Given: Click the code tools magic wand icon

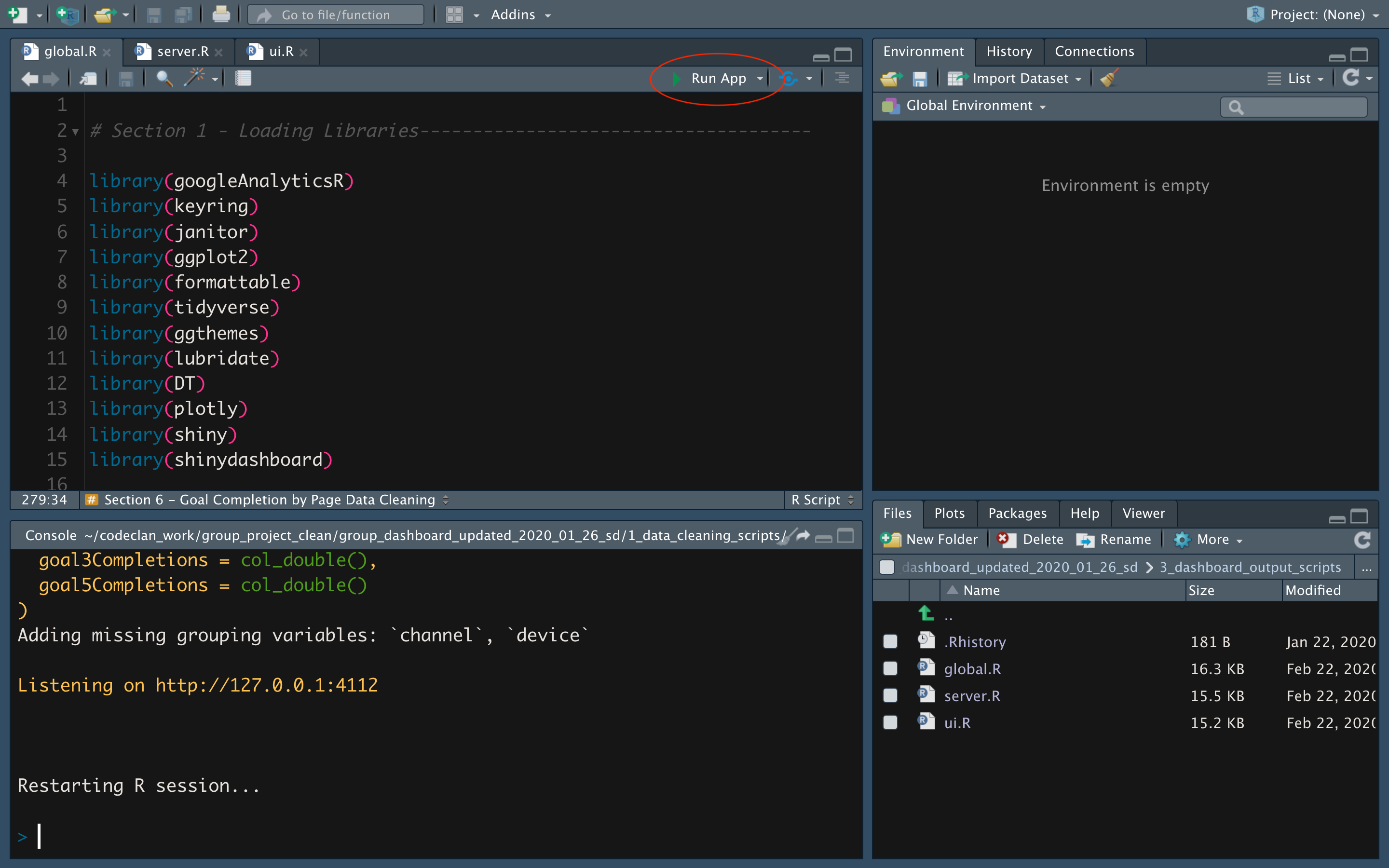Looking at the screenshot, I should (x=194, y=78).
